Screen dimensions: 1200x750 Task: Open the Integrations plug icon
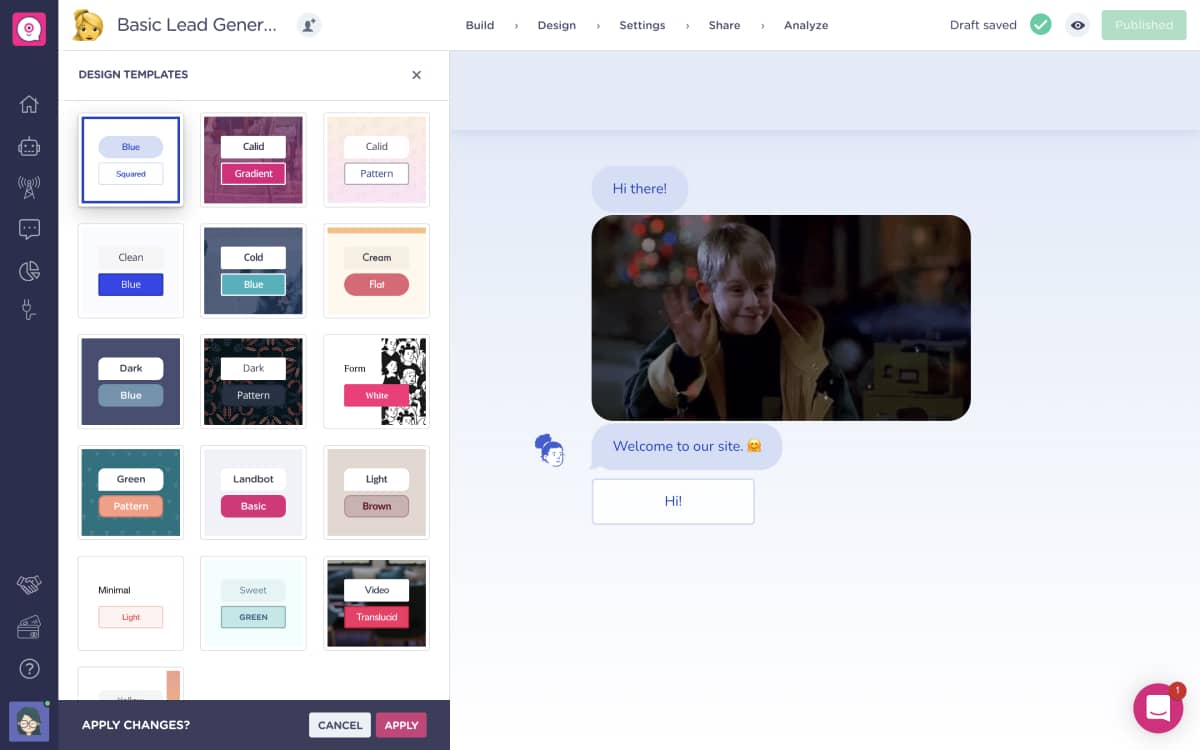click(29, 311)
